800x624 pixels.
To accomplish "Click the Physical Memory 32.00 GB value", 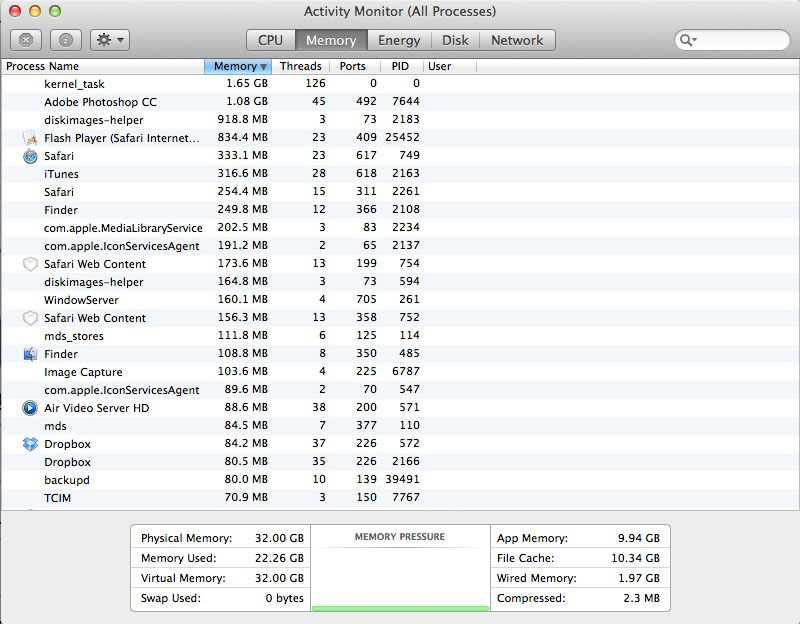I will (x=279, y=538).
